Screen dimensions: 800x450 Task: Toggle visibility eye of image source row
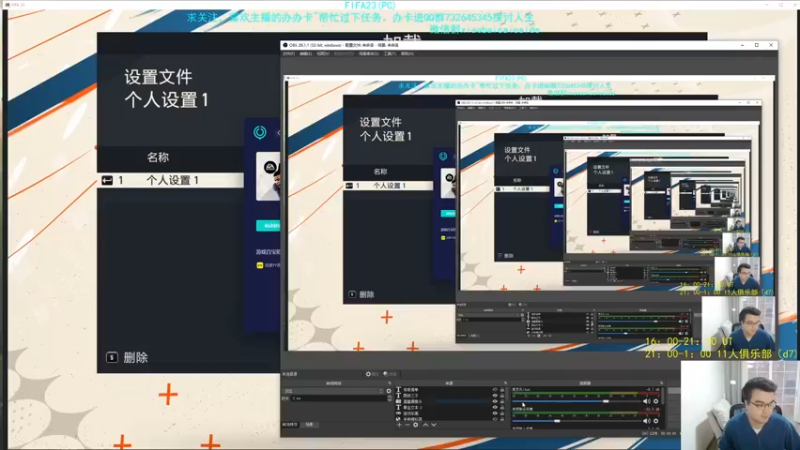[495, 401]
